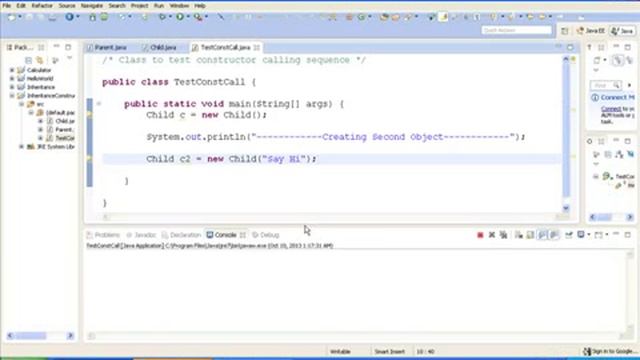Switch to the Java perspective
This screenshot has height=360, width=640.
coord(622,31)
